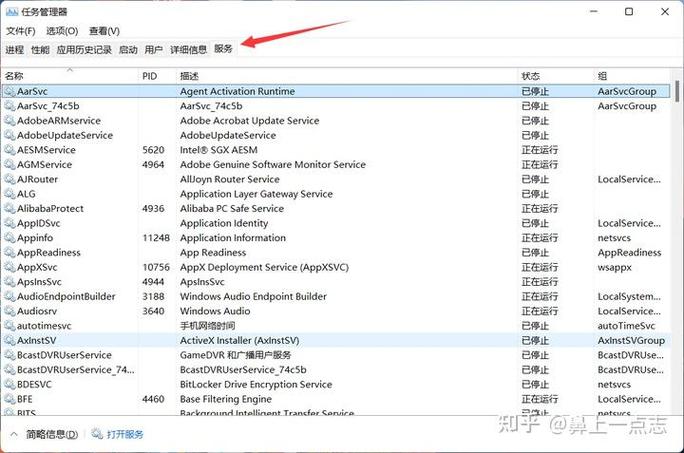This screenshot has width=684, height=453.
Task: Click the AxInstSVGroup group cell
Action: point(631,340)
